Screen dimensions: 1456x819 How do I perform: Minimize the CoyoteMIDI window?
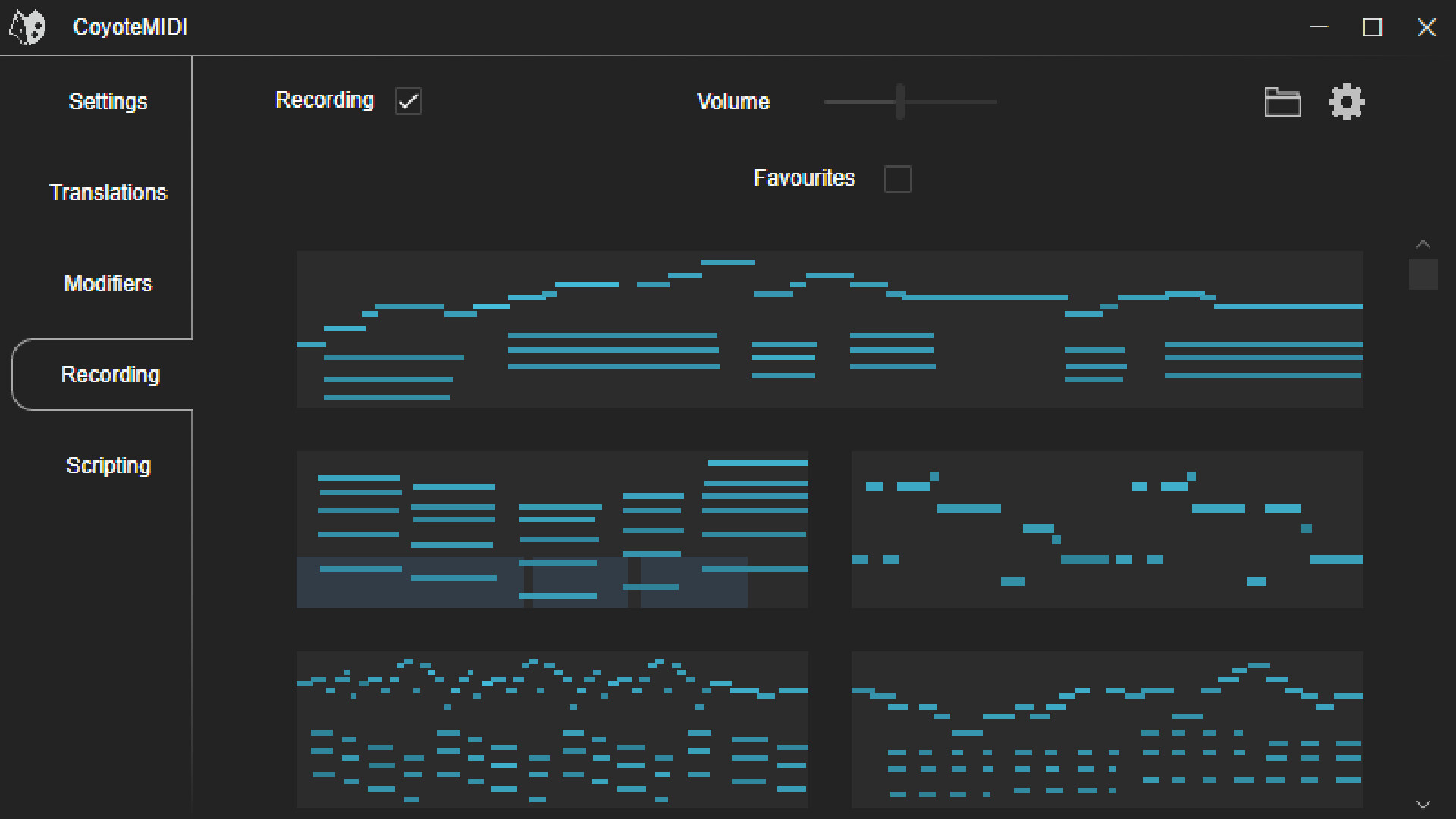coord(1319,27)
